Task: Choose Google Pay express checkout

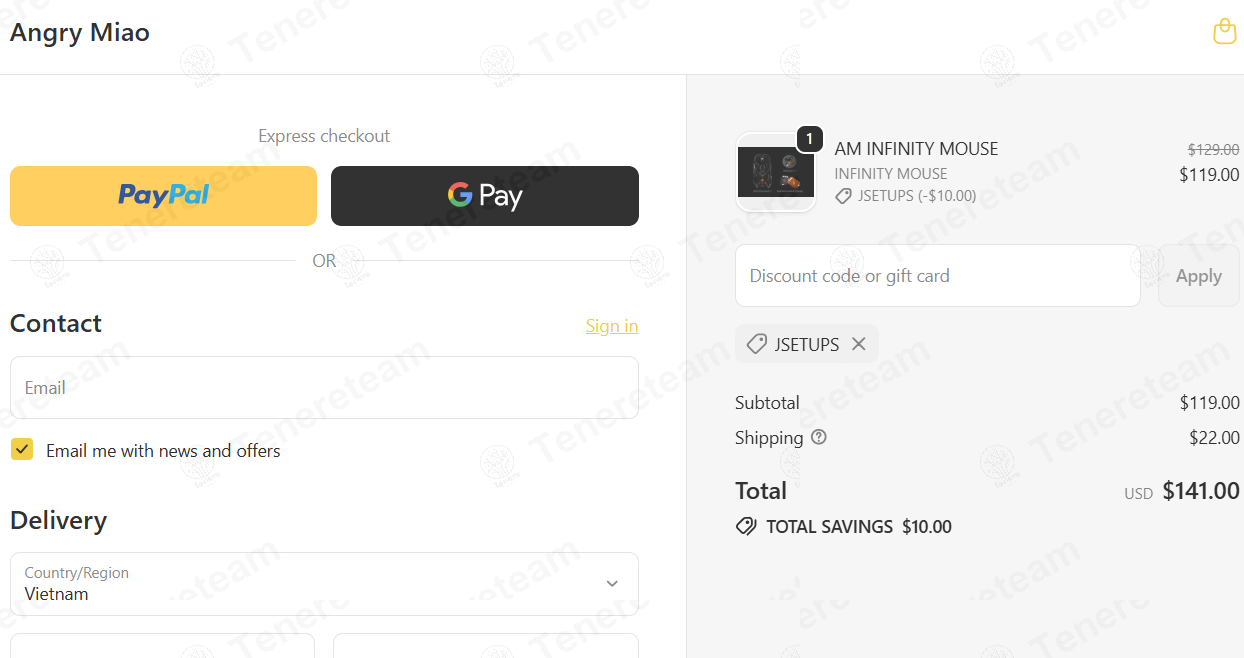Action: (484, 195)
